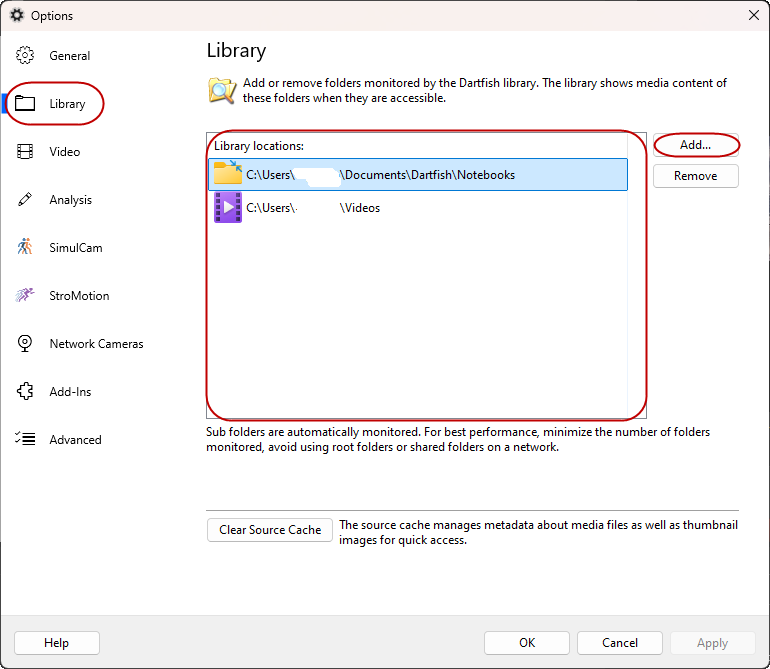Close the Options dialog window
Screen dimensions: 770x669
[x=754, y=15]
